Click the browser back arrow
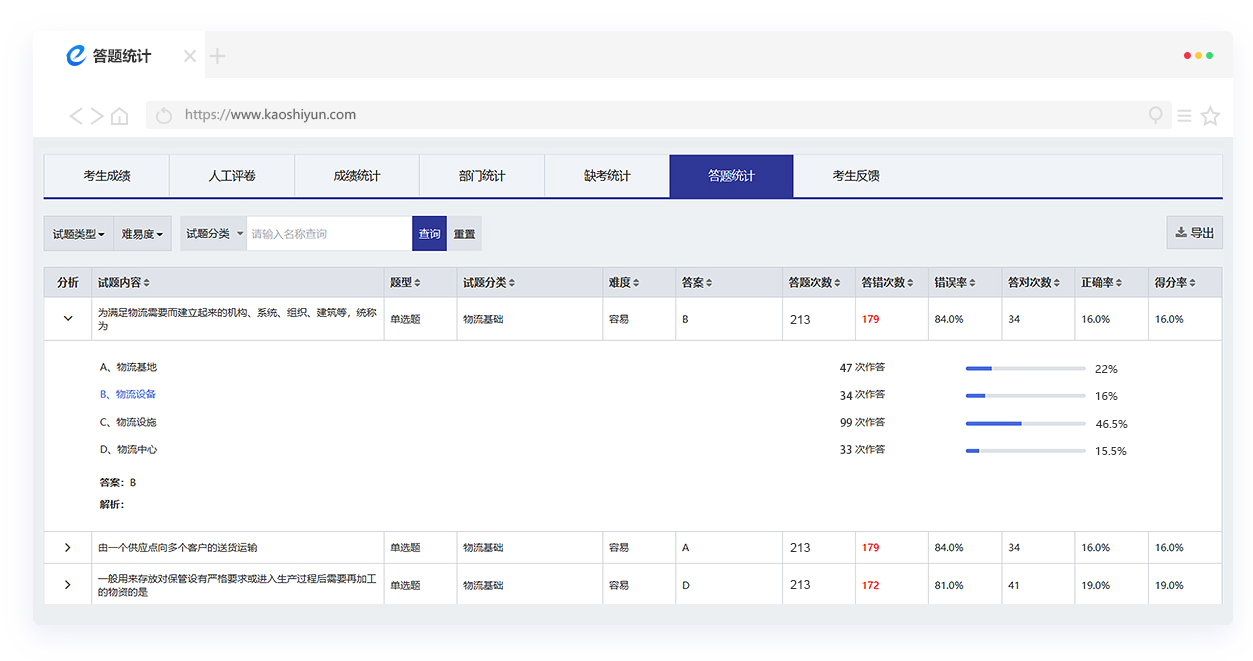The image size is (1253, 661). pyautogui.click(x=75, y=116)
